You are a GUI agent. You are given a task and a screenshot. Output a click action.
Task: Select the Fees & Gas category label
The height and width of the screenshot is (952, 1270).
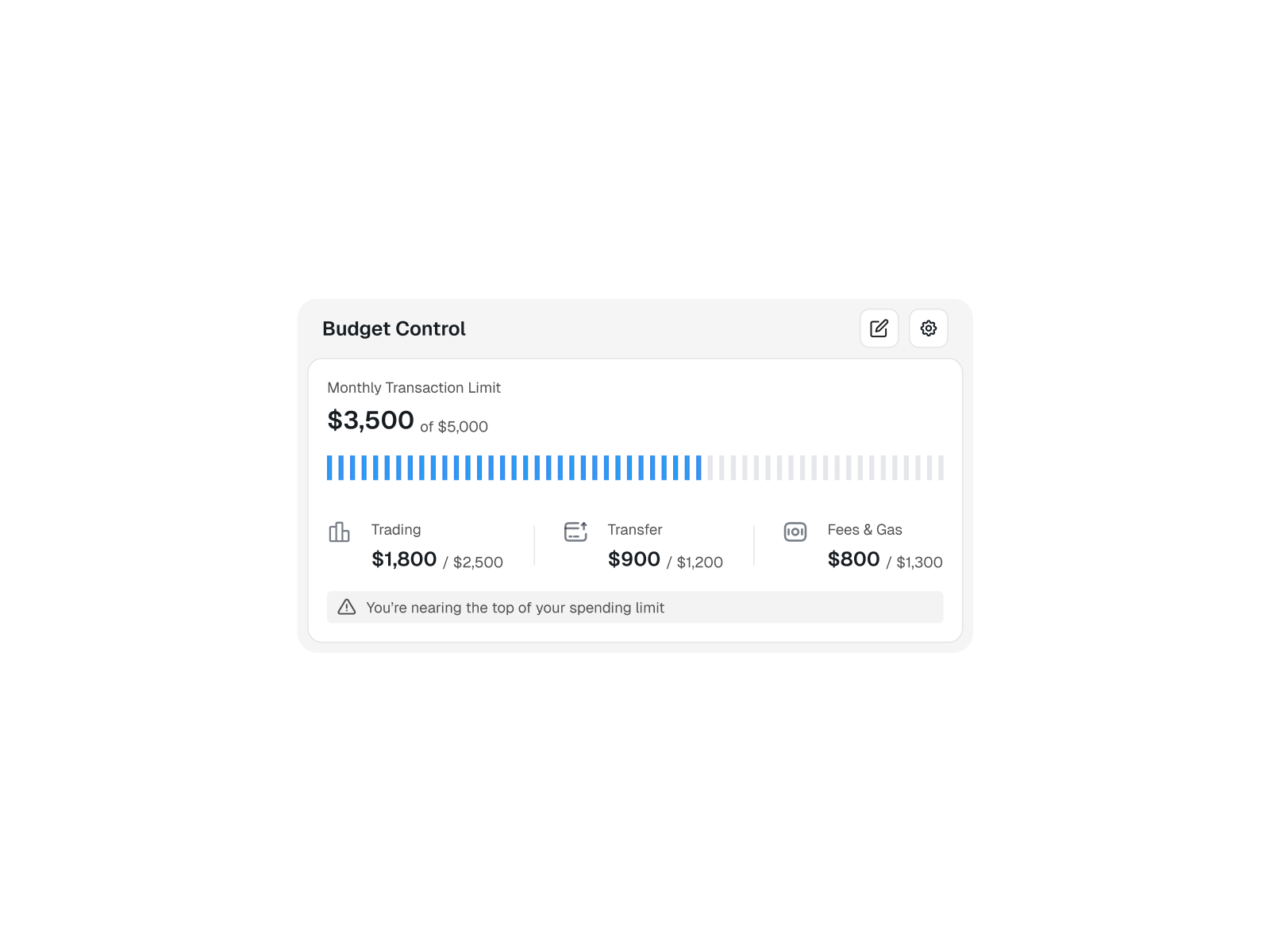point(864,530)
